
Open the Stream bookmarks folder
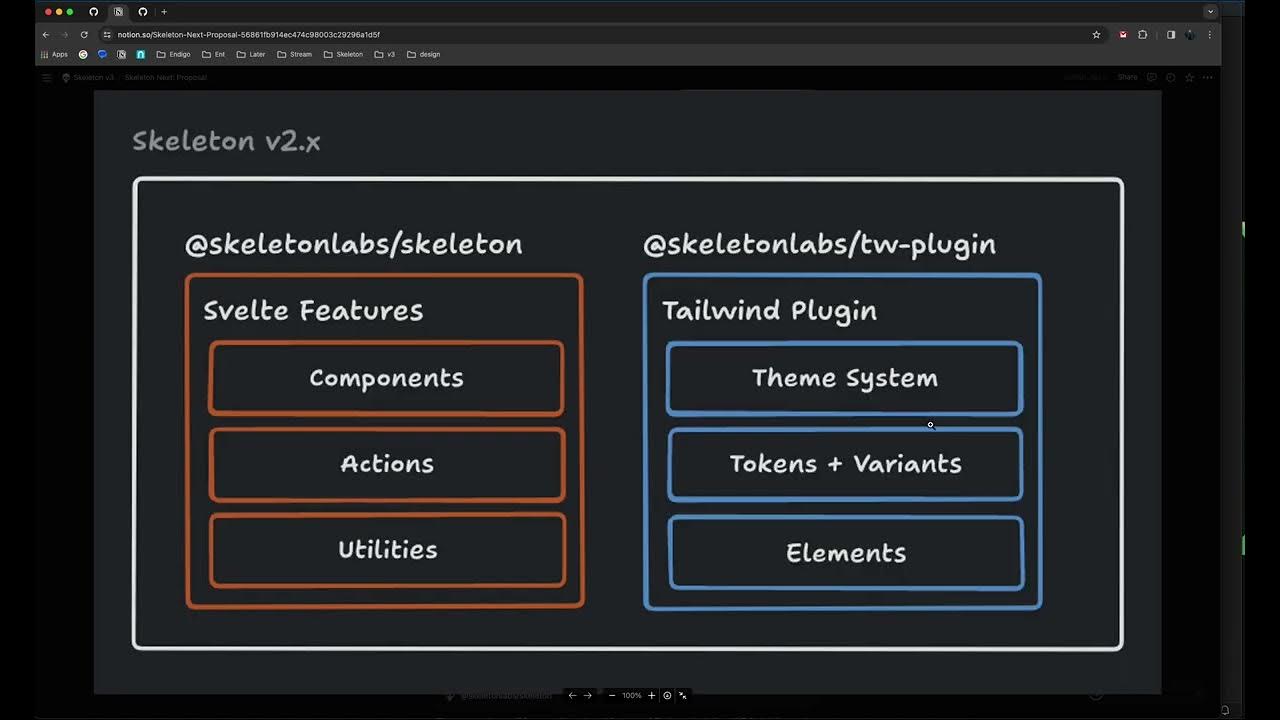[x=295, y=54]
